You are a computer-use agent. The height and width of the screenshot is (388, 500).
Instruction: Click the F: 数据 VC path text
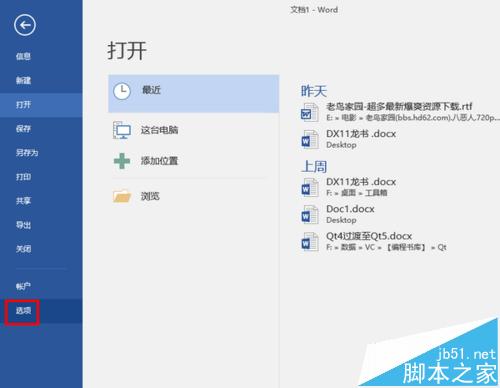[x=386, y=247]
